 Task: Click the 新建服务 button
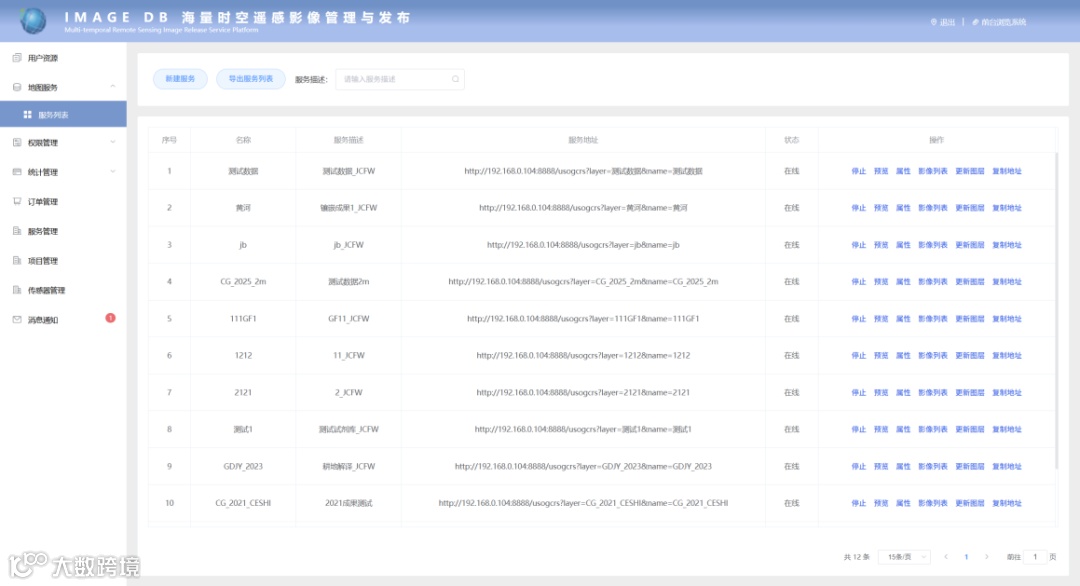click(x=180, y=79)
